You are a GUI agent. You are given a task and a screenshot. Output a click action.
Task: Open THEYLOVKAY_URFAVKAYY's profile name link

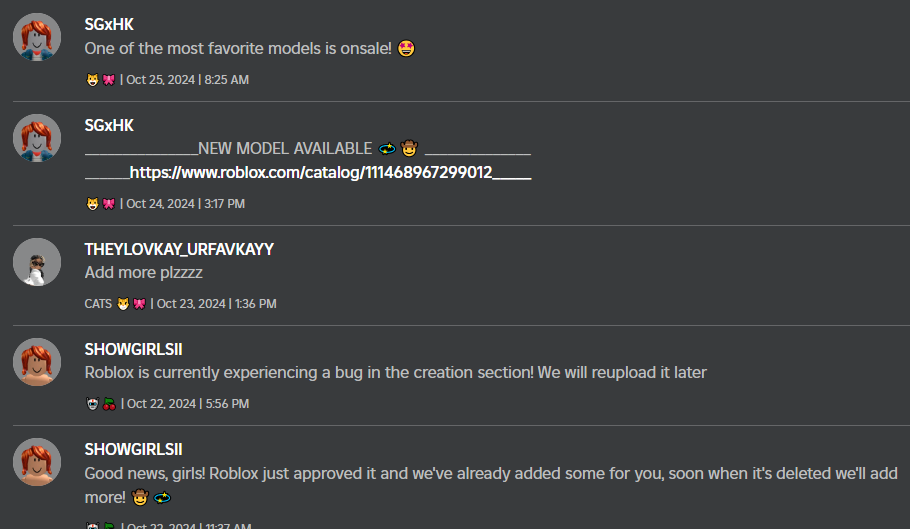click(179, 249)
